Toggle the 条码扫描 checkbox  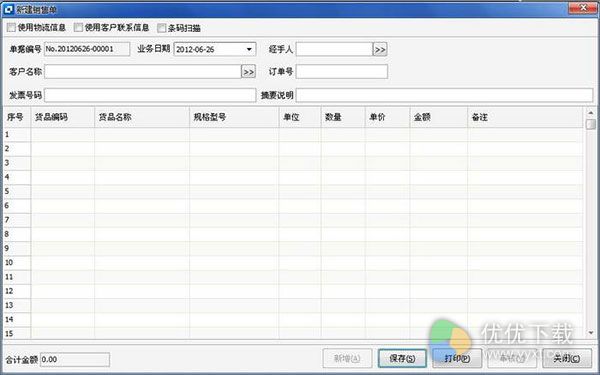(161, 28)
